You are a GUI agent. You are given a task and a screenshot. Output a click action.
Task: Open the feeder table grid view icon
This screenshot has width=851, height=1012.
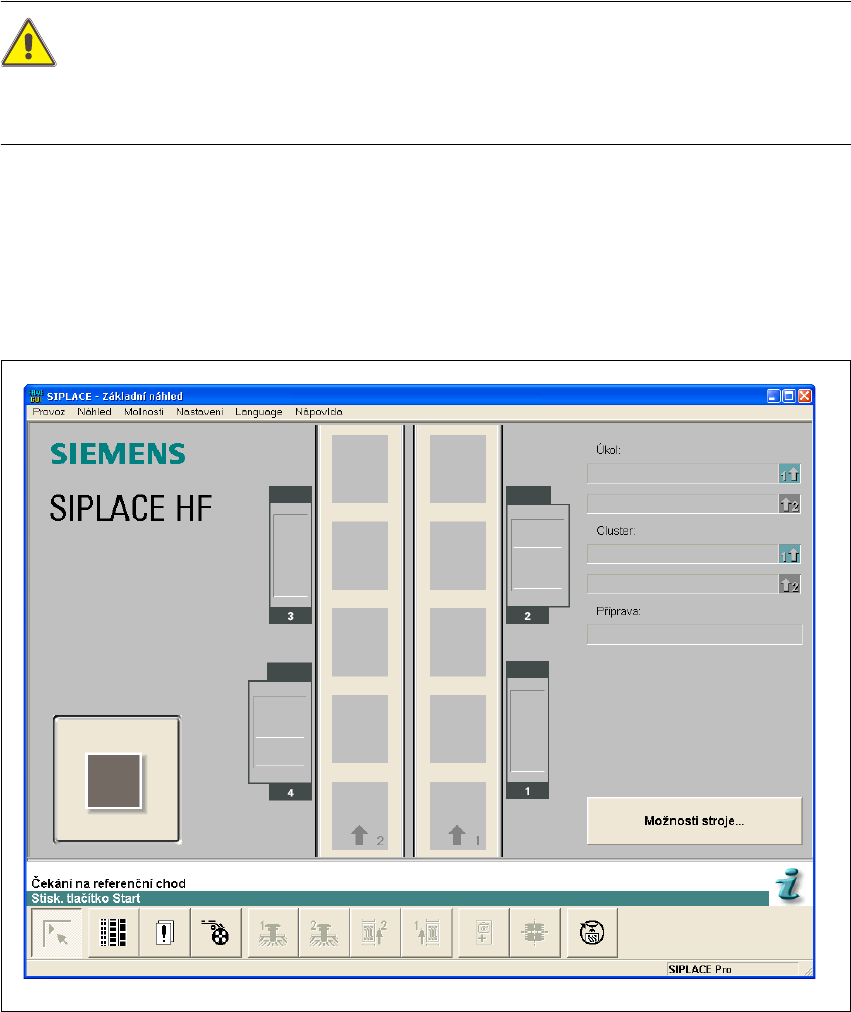pos(113,933)
